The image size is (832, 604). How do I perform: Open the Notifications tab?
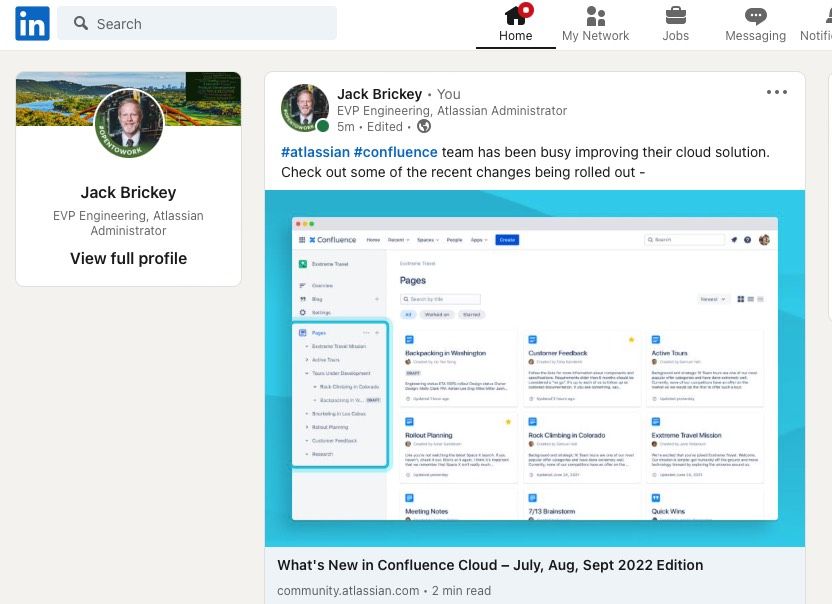[816, 24]
